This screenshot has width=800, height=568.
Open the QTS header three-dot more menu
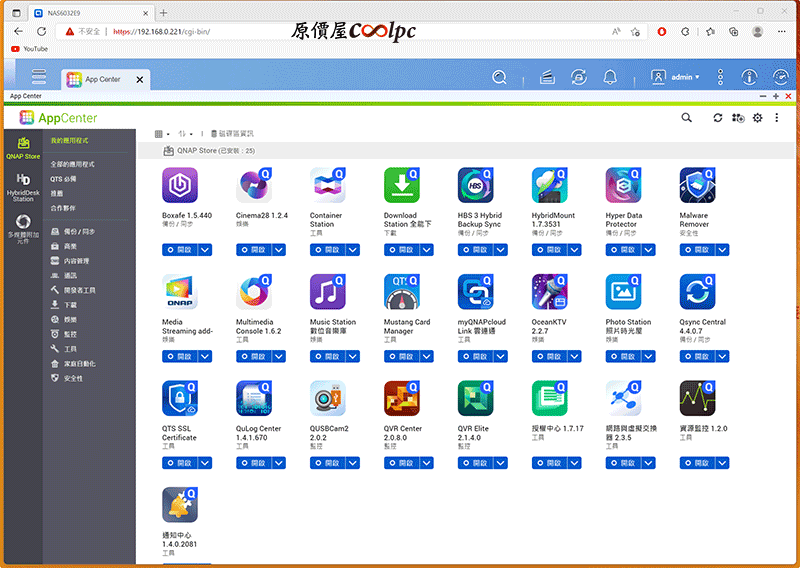[720, 78]
